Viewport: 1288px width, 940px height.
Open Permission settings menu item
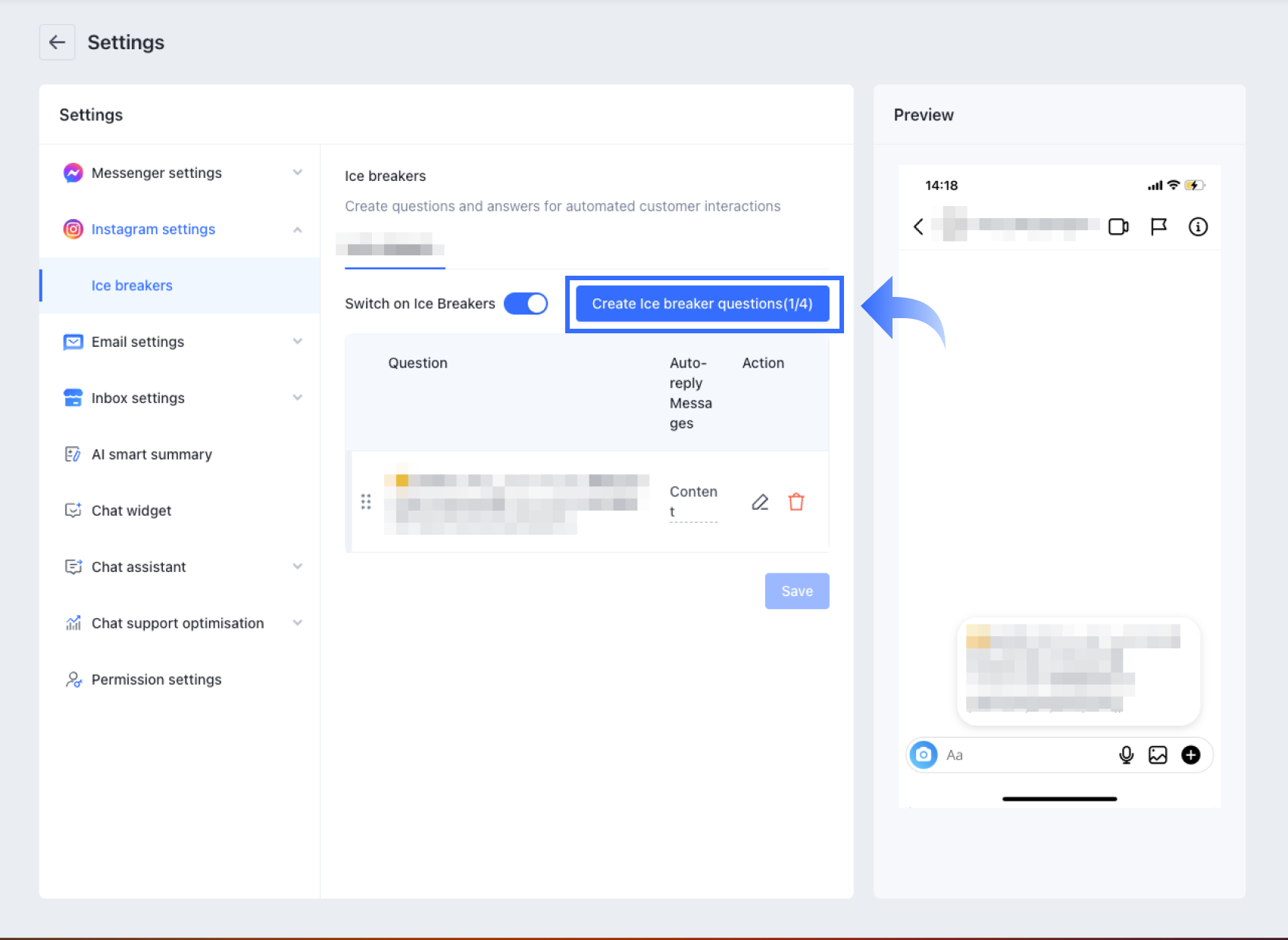[180, 679]
